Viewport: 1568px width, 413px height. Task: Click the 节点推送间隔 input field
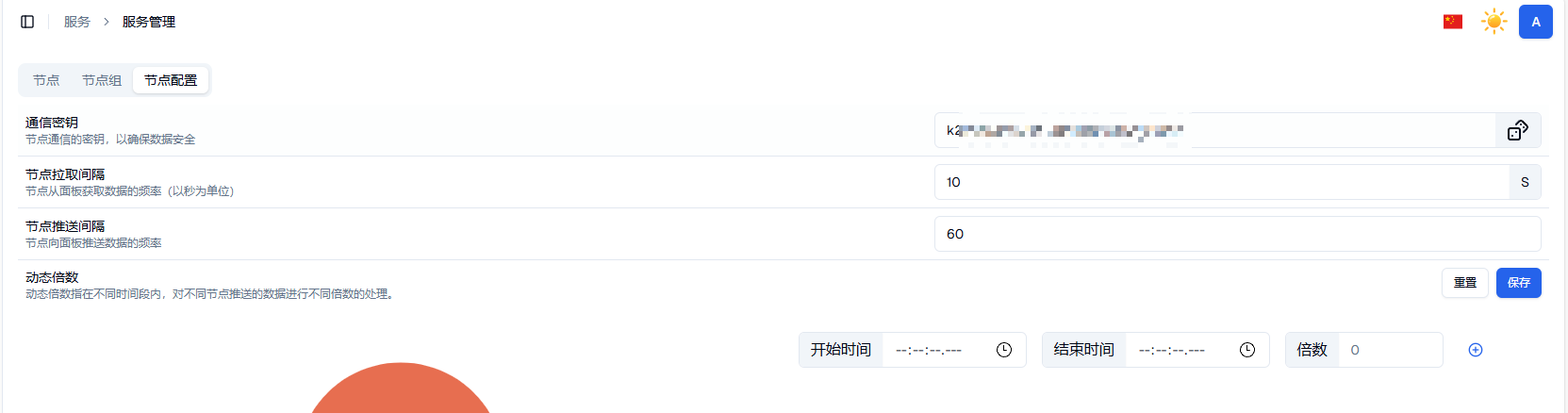(1236, 234)
